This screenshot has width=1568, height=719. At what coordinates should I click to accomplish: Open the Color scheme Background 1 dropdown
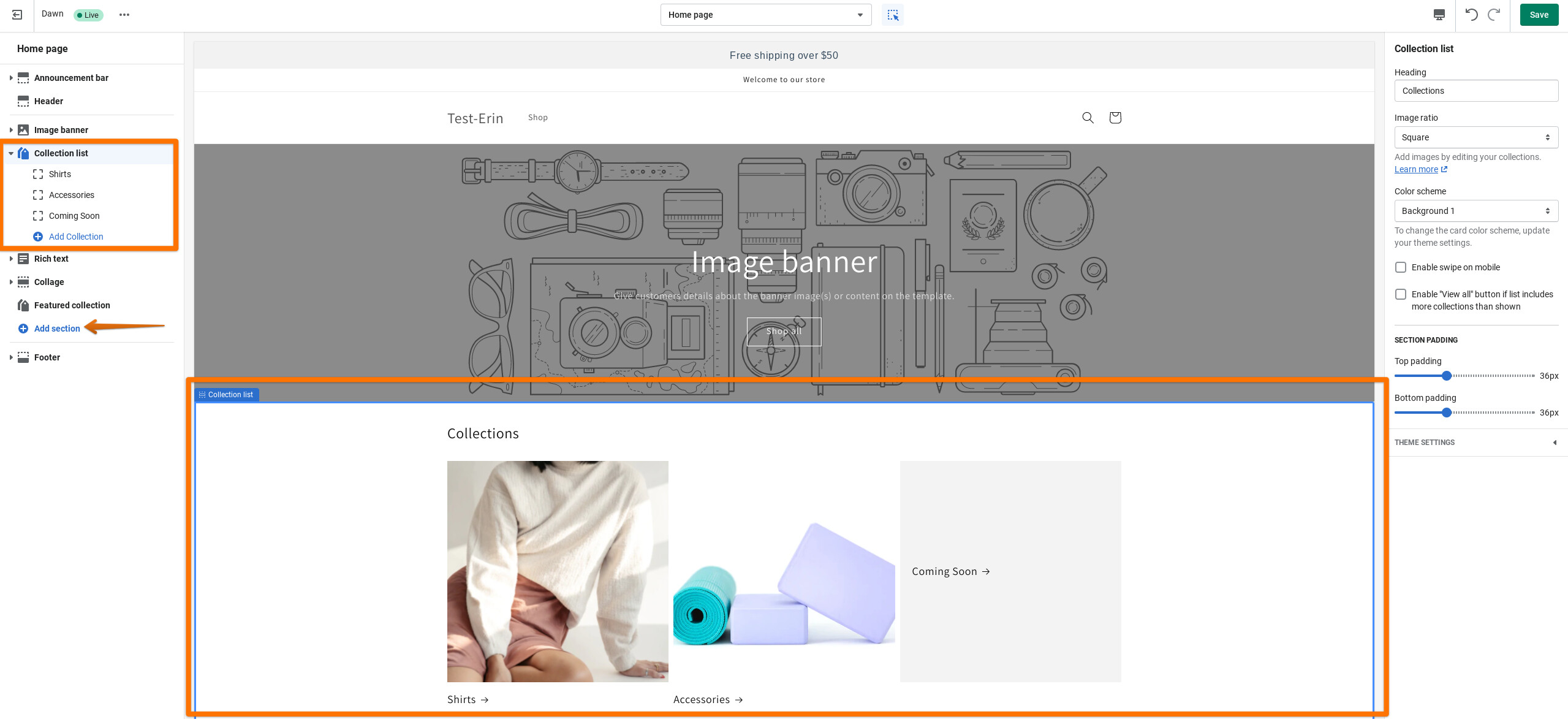coord(1475,211)
